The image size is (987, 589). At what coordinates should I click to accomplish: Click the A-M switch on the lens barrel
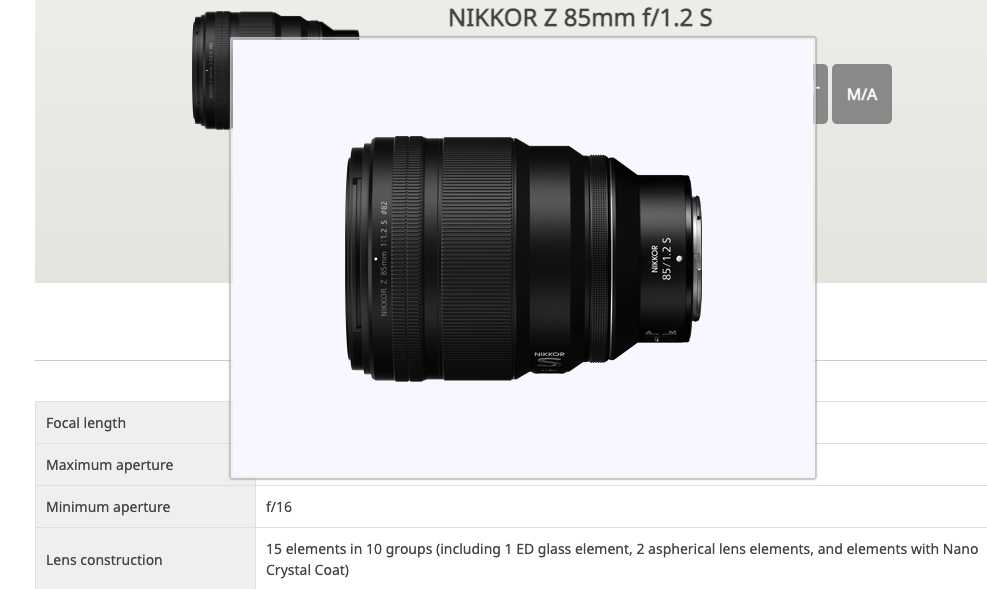click(x=660, y=335)
